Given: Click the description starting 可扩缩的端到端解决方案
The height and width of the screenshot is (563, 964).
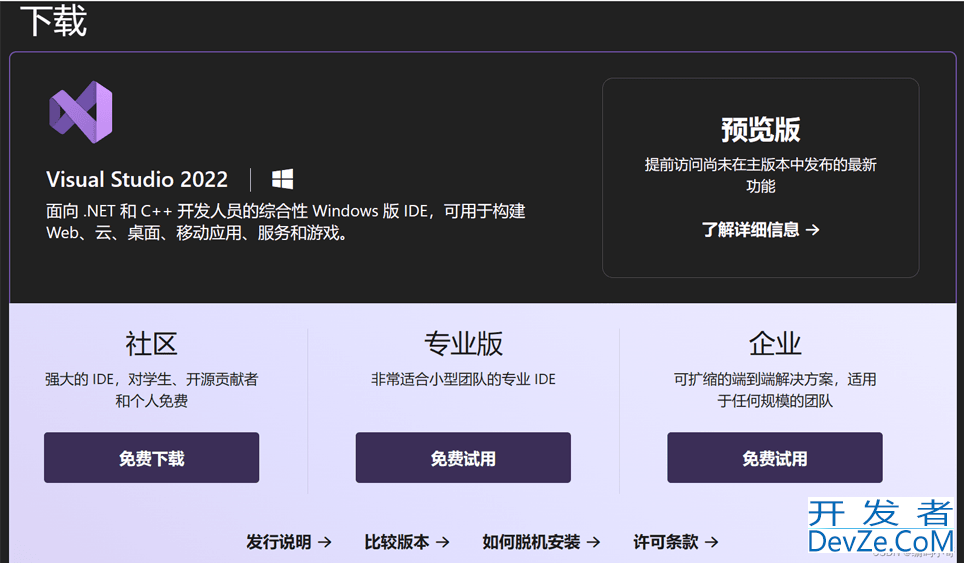Looking at the screenshot, I should (x=775, y=390).
